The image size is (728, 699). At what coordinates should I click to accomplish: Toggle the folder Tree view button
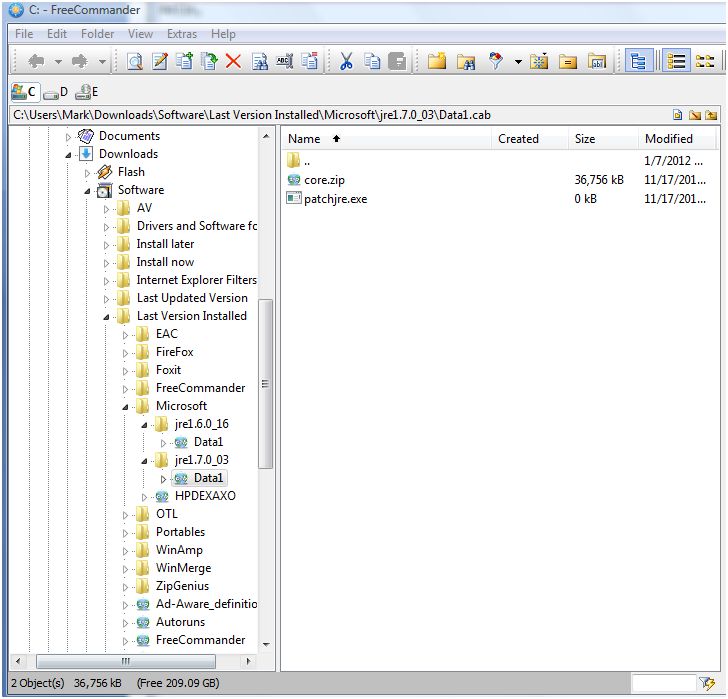639,61
